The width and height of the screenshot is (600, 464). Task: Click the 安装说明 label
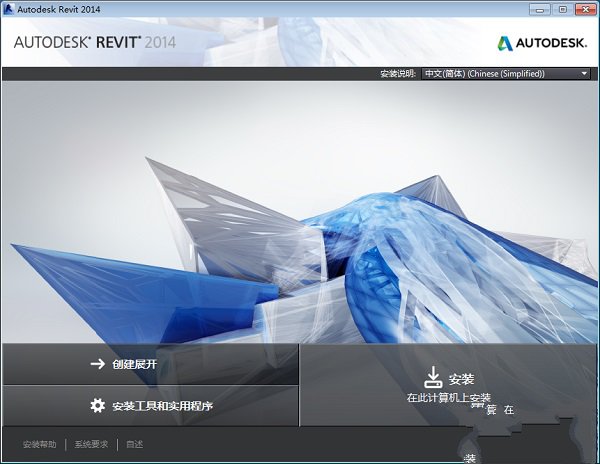pos(398,73)
